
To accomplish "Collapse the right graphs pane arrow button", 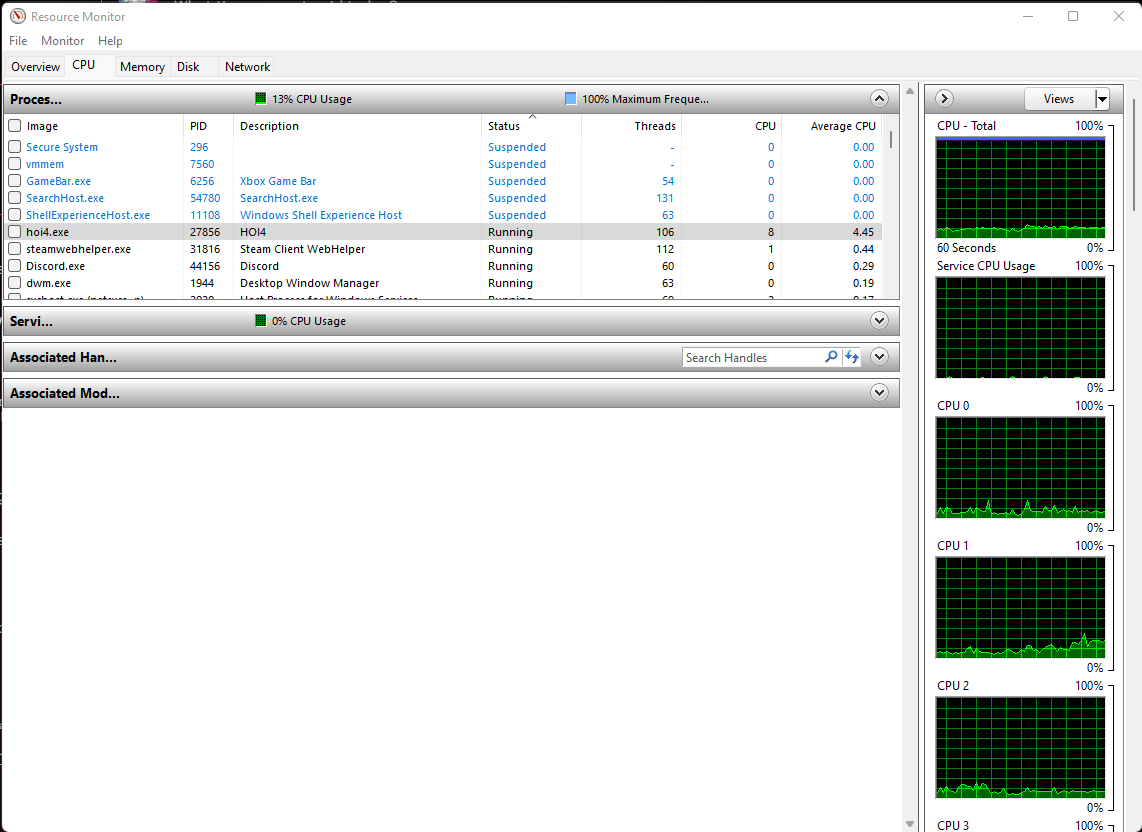I will 944,99.
